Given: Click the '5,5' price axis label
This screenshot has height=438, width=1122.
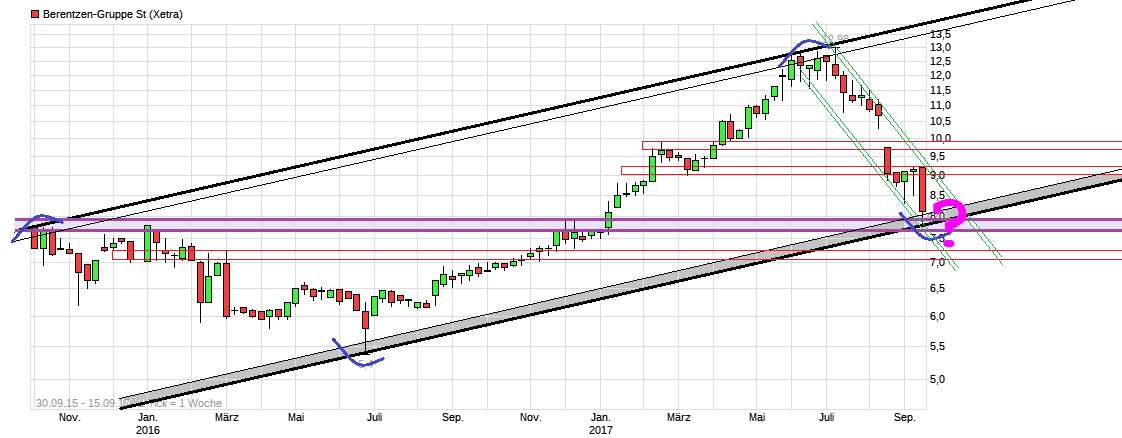Looking at the screenshot, I should coord(937,346).
